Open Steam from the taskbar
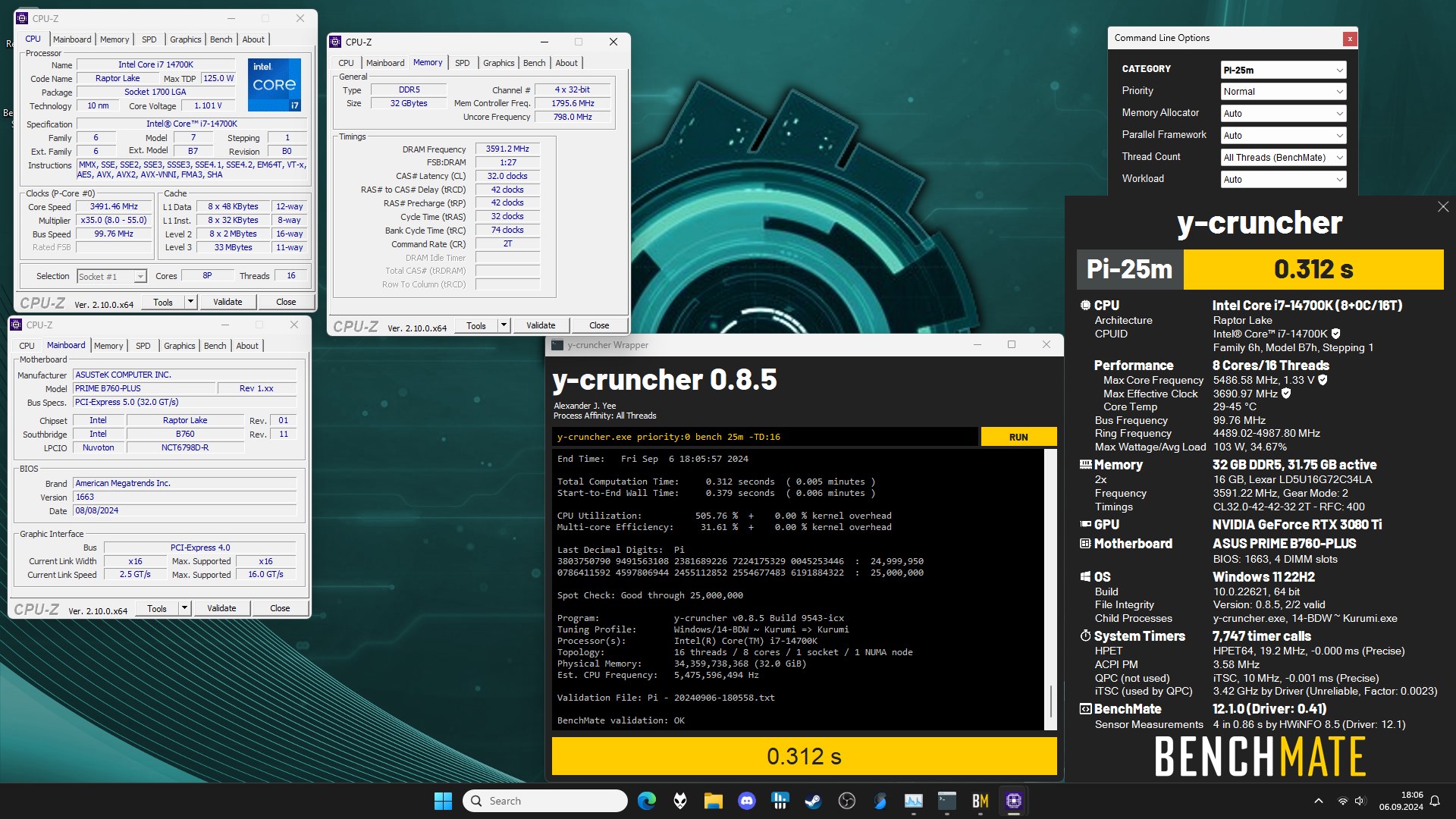 point(814,801)
